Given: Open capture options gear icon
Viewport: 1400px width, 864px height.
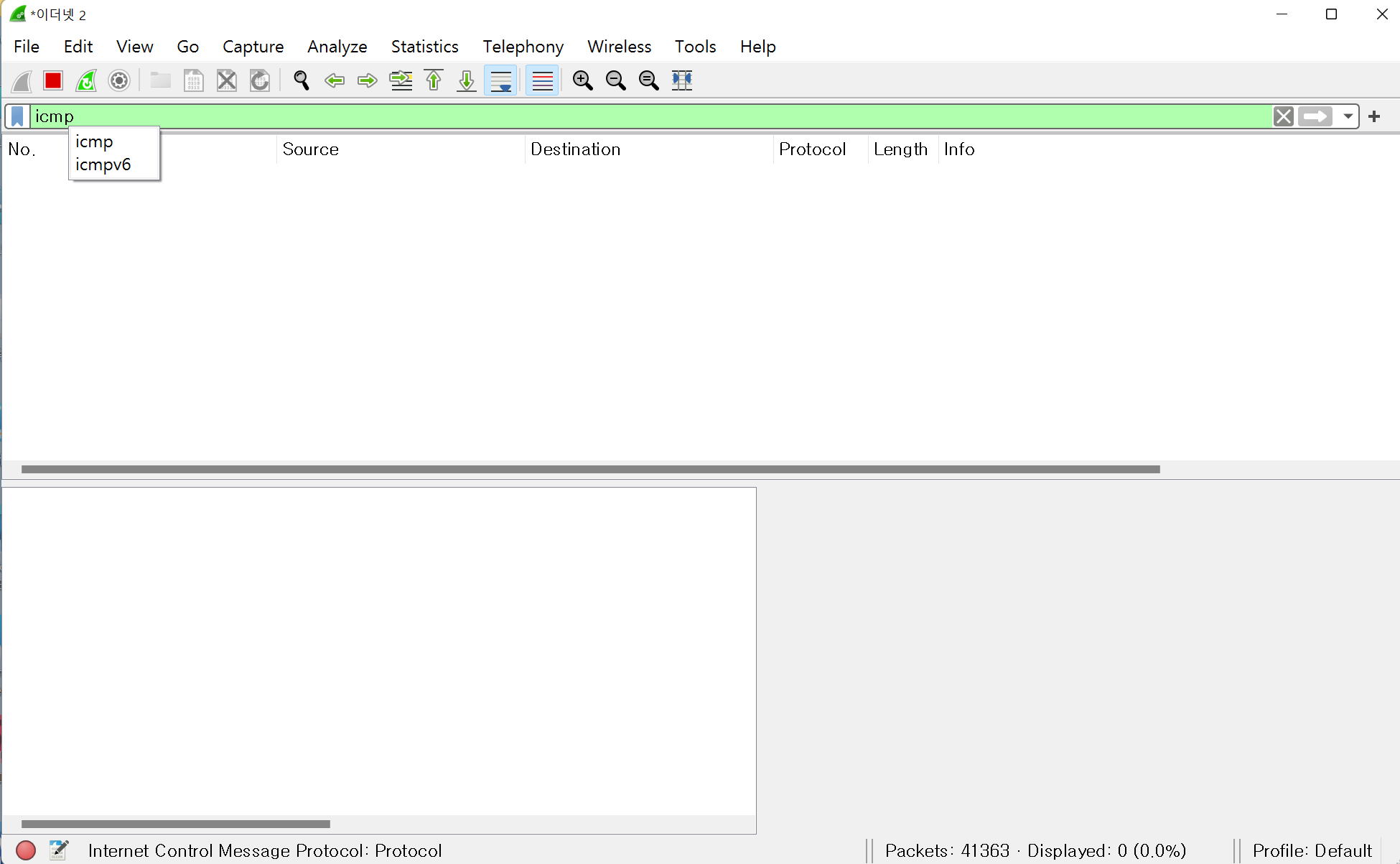Looking at the screenshot, I should pos(119,80).
